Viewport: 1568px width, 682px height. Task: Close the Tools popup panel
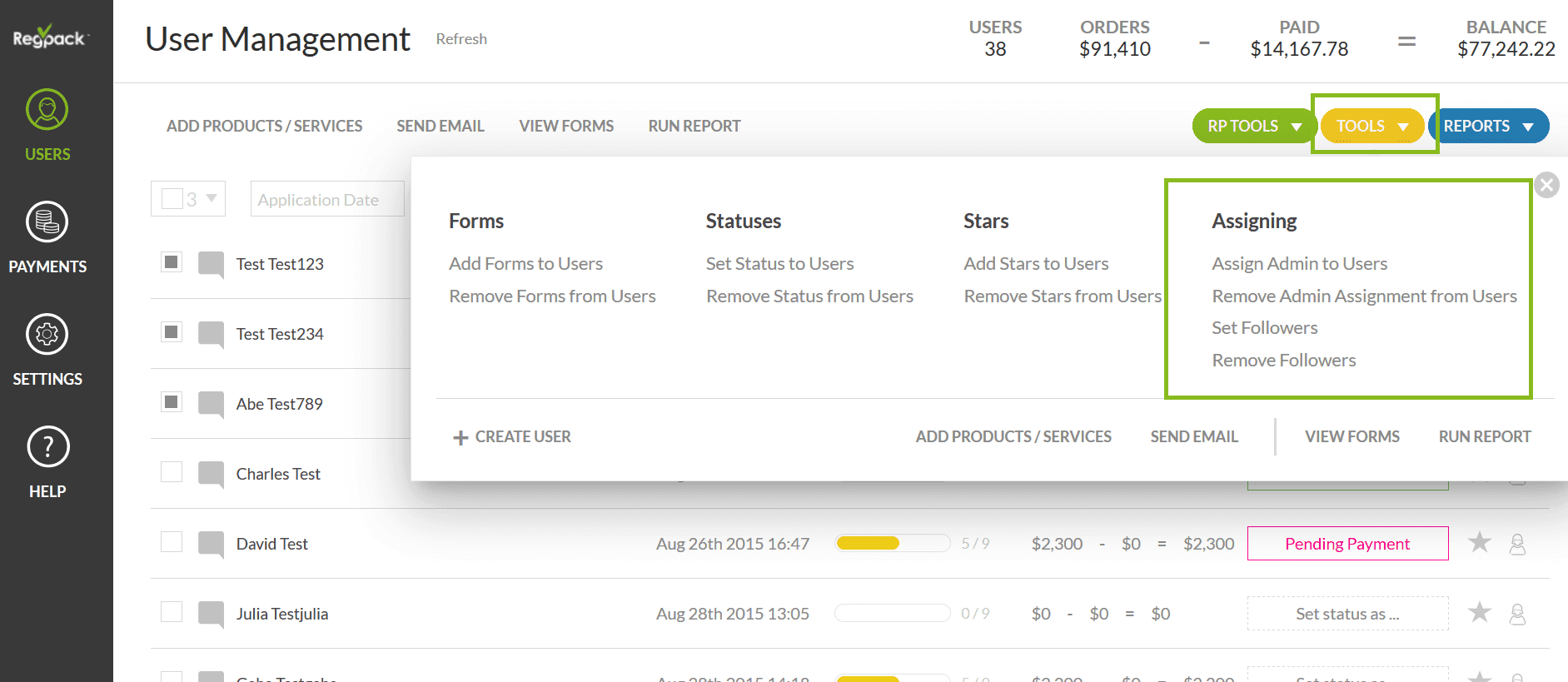pyautogui.click(x=1546, y=185)
